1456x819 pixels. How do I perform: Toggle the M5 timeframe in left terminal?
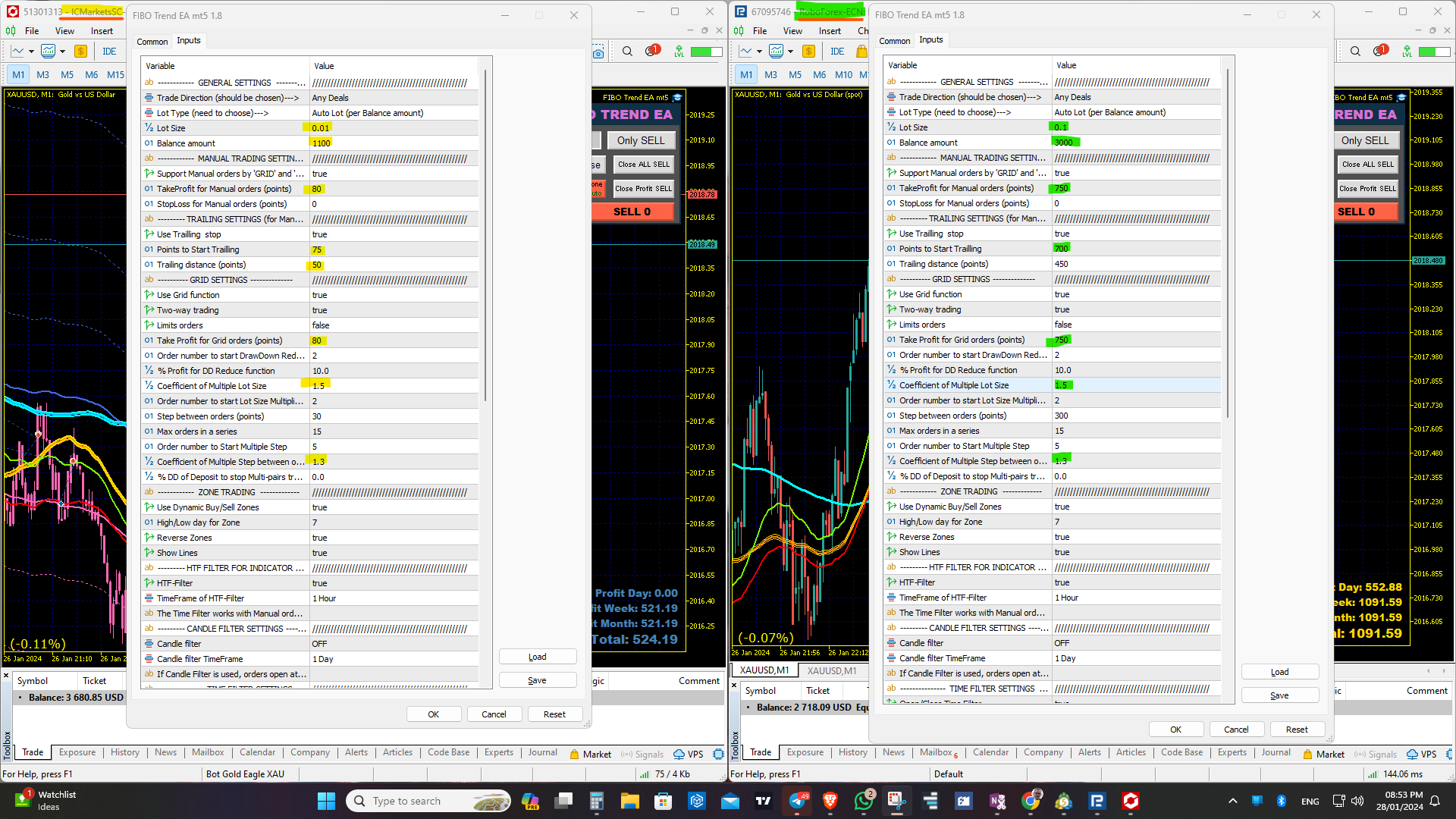(67, 74)
